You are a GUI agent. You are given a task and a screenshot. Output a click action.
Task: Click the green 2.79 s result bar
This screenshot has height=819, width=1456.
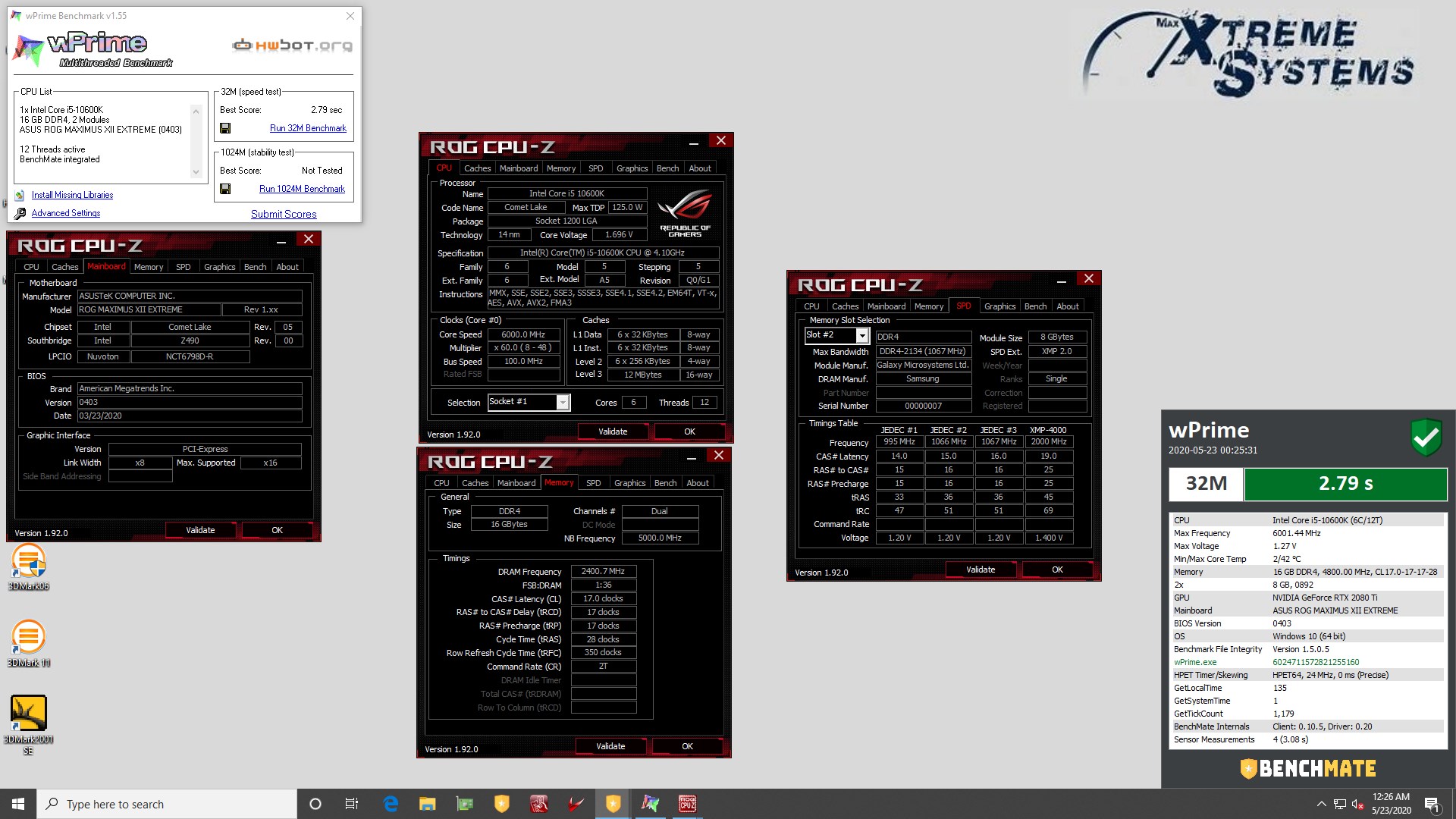coord(1345,483)
